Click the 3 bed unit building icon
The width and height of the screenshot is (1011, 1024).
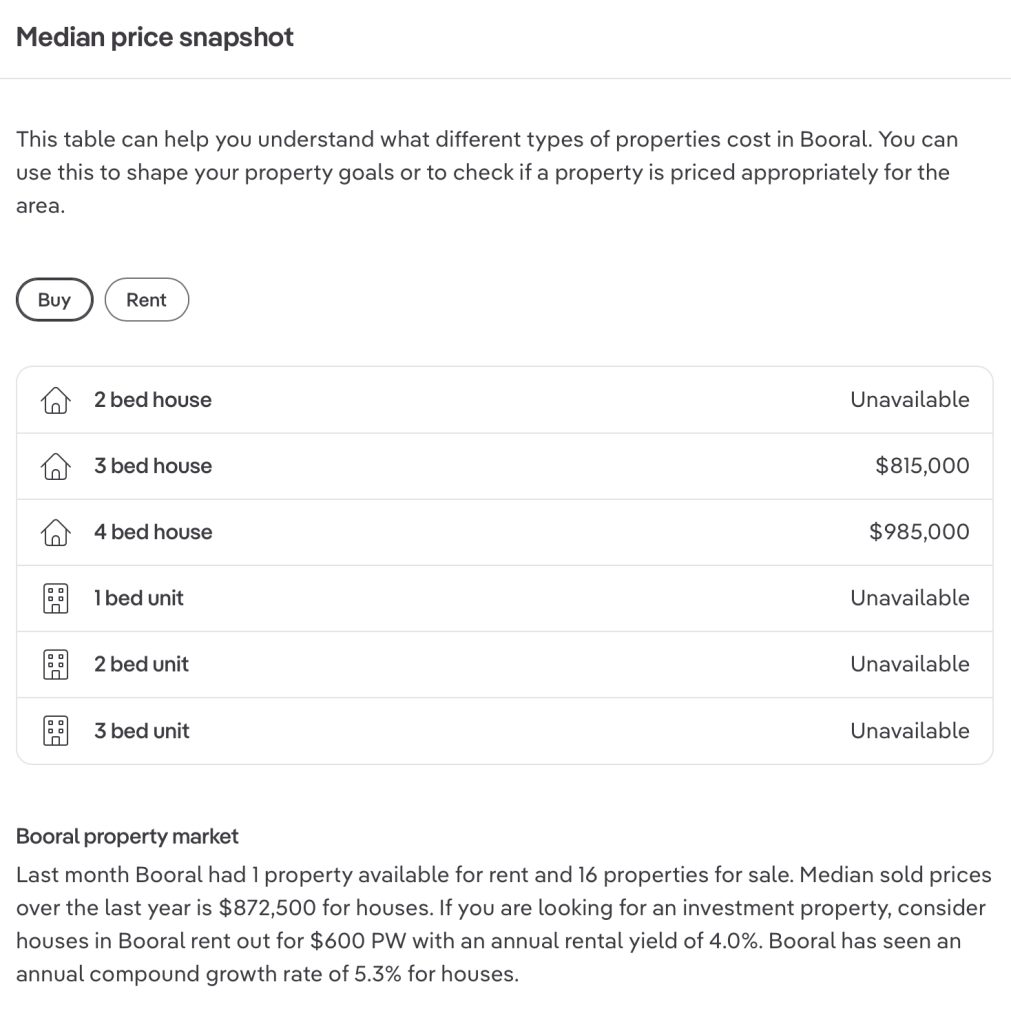click(55, 731)
